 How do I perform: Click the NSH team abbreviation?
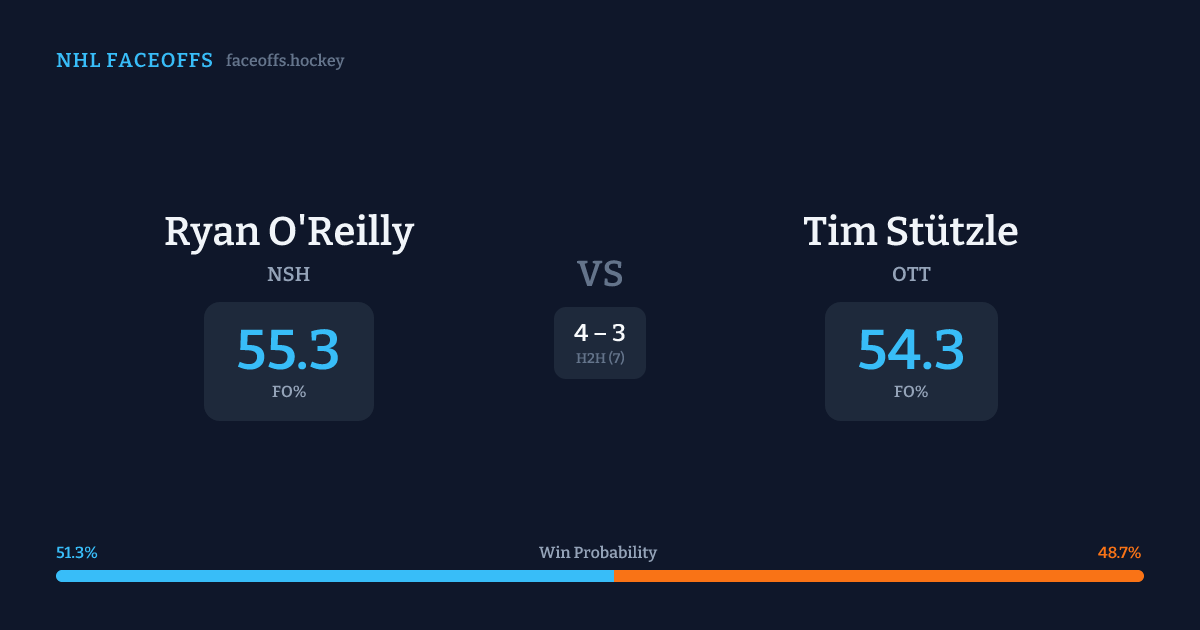[x=288, y=274]
